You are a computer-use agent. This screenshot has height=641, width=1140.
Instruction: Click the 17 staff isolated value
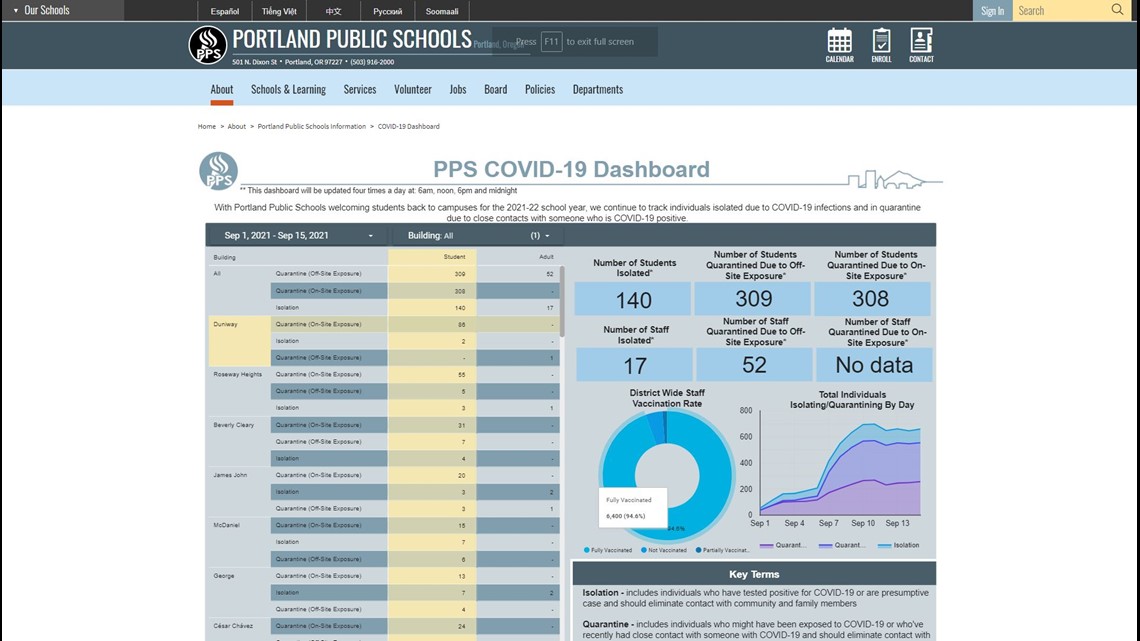635,366
